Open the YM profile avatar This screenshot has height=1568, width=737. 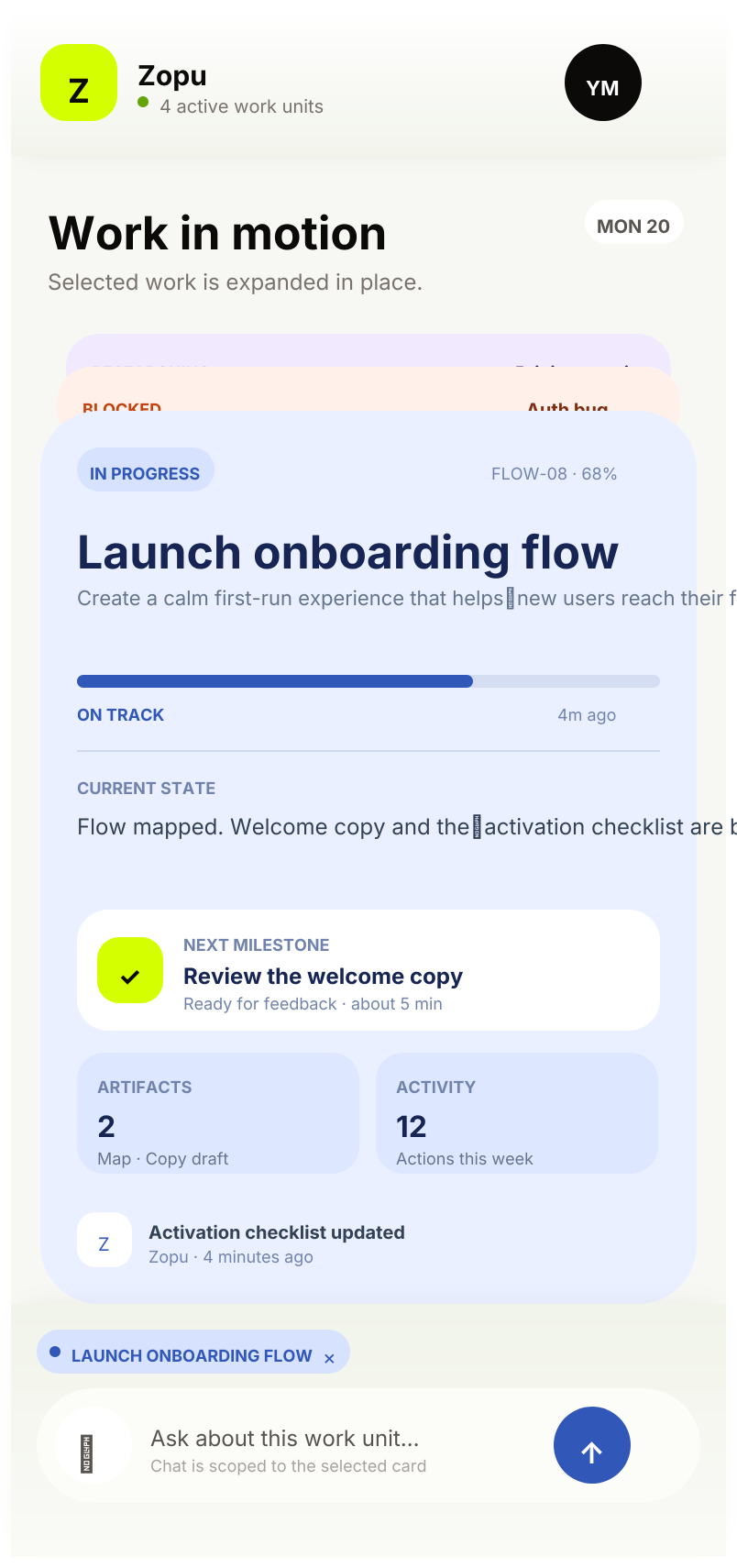coord(603,83)
